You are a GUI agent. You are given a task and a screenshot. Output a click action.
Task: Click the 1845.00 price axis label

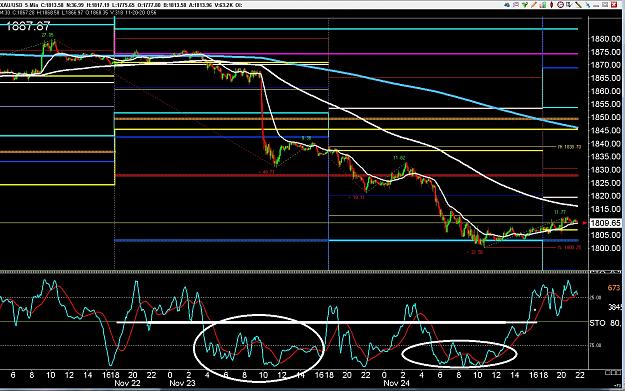point(605,131)
